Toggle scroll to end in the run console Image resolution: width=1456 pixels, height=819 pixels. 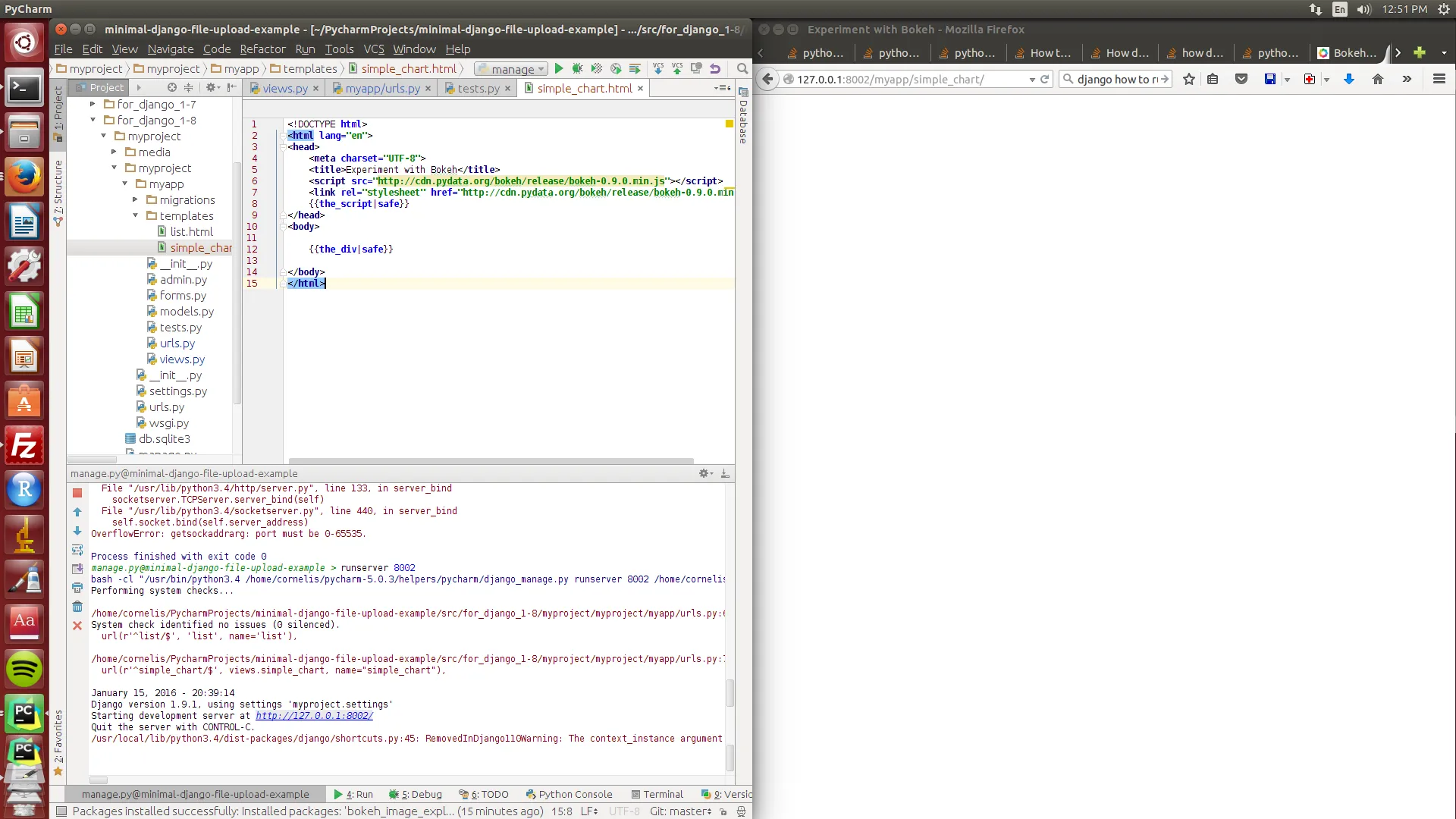tap(77, 569)
